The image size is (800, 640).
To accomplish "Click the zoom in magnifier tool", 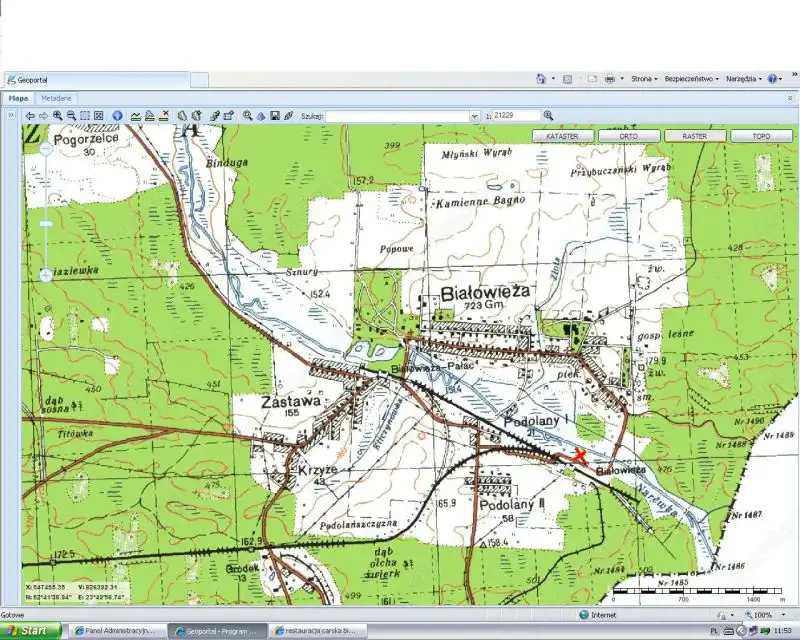I will (58, 116).
